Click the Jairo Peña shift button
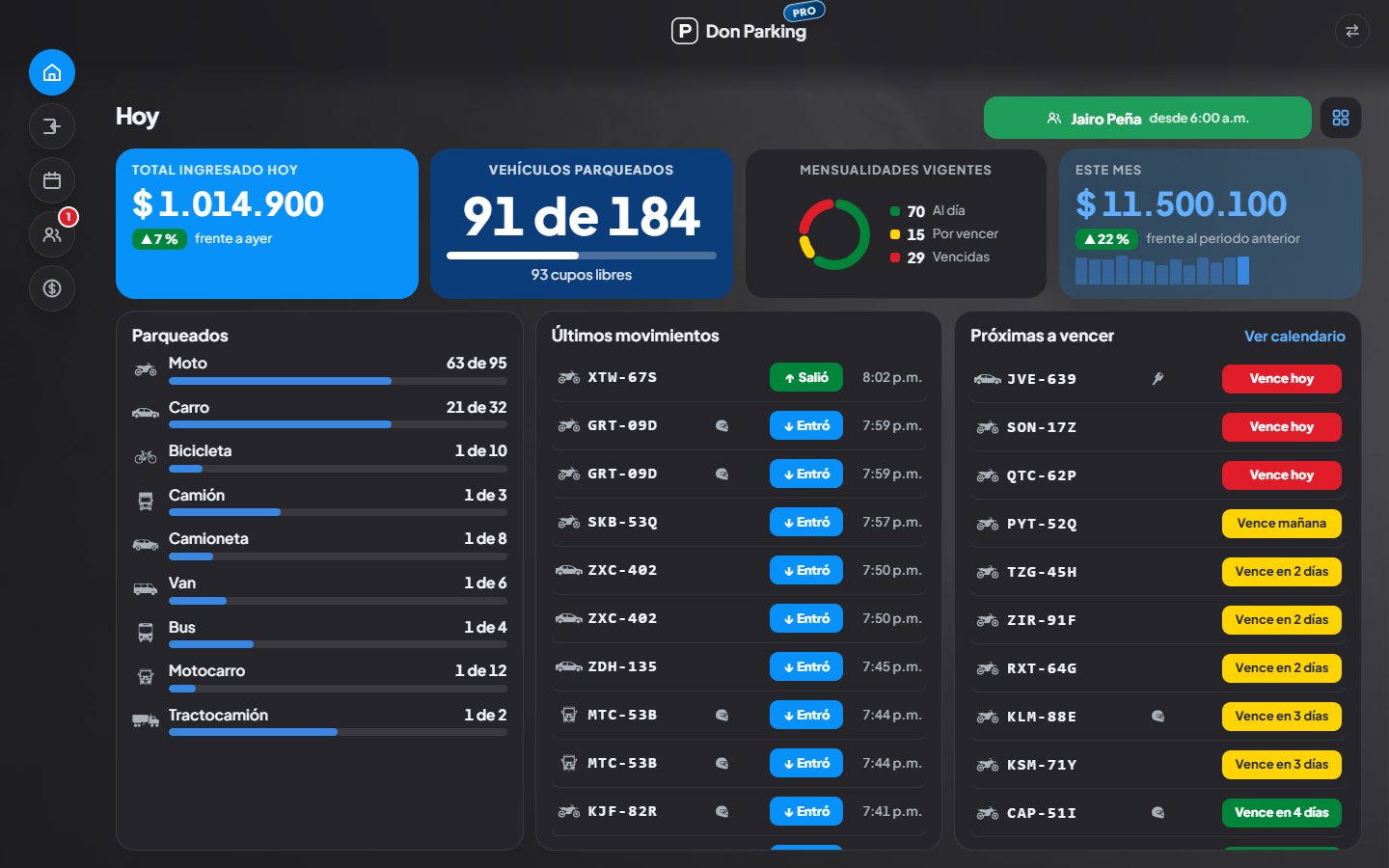 tap(1148, 118)
